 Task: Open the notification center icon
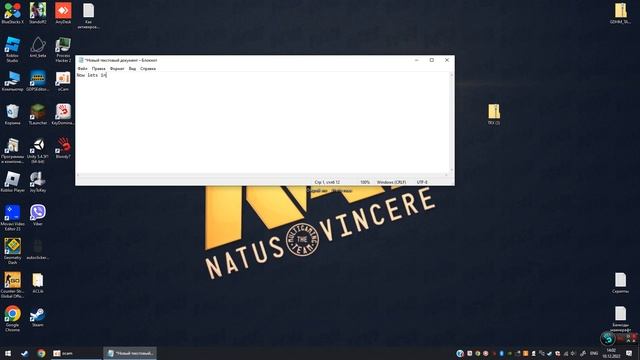click(x=629, y=353)
